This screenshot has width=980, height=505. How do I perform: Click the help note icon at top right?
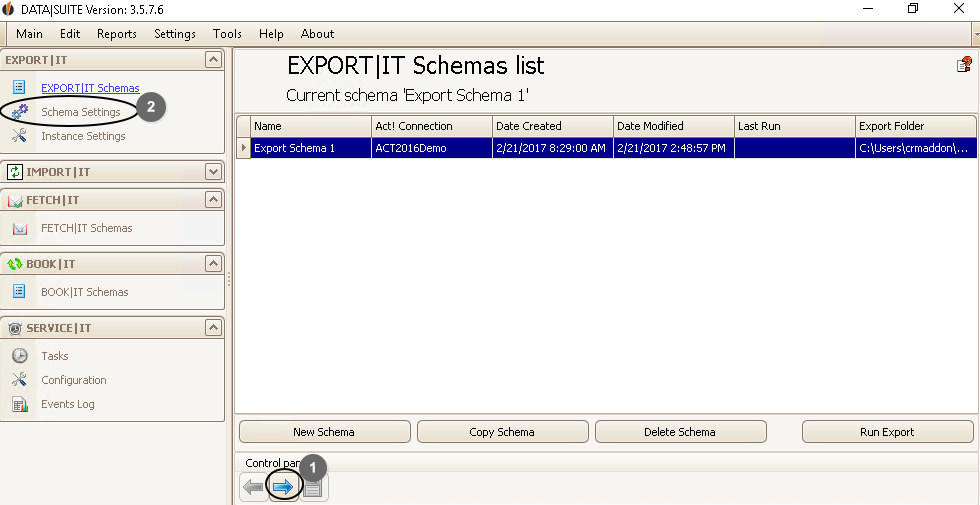964,64
